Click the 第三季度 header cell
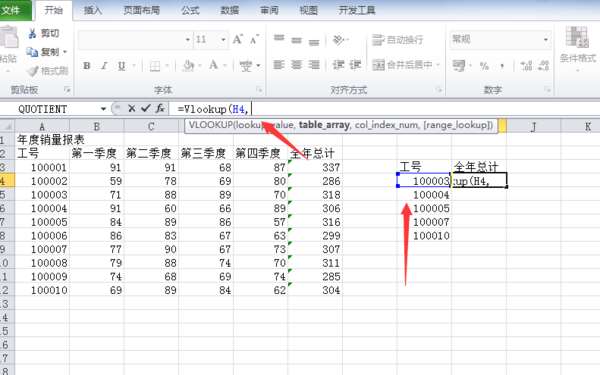The image size is (600, 375). tap(206, 153)
